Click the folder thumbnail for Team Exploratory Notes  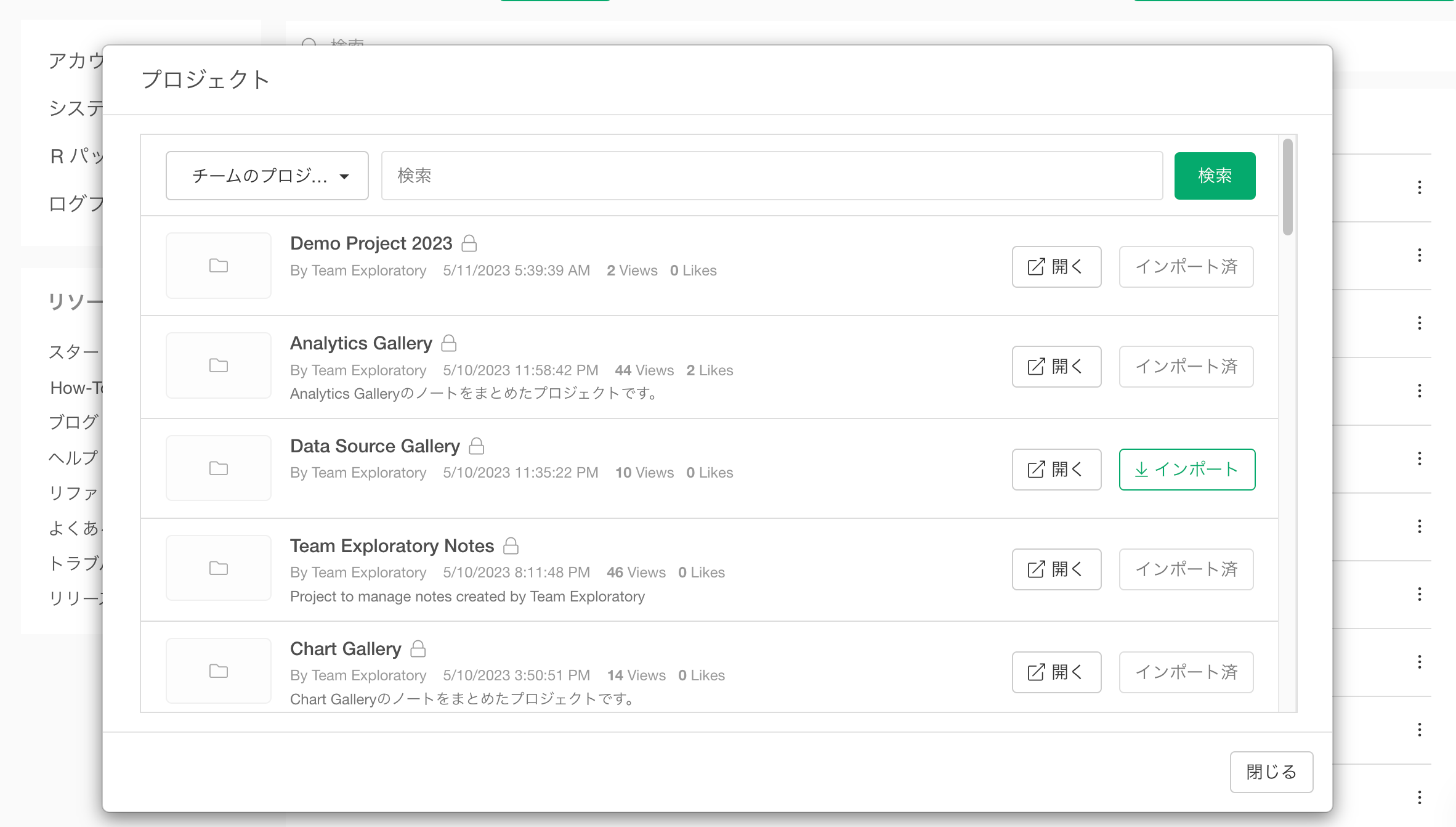219,568
